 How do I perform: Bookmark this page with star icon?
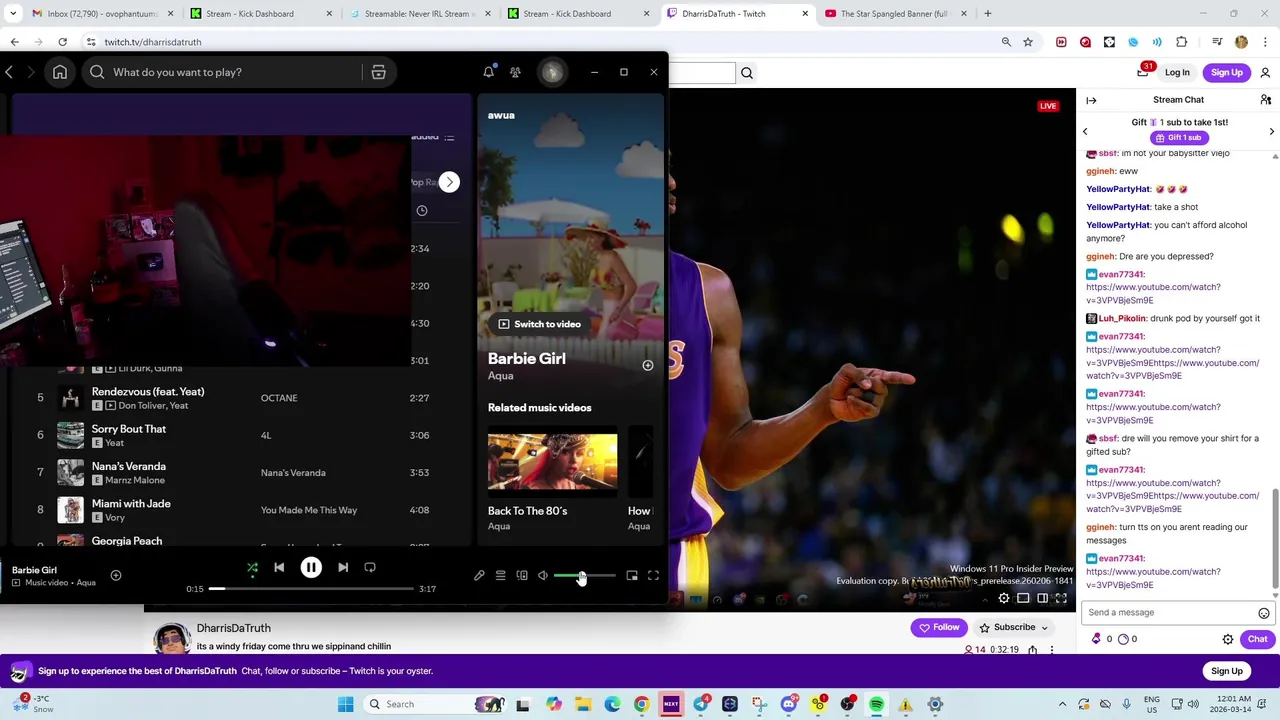pos(1028,42)
